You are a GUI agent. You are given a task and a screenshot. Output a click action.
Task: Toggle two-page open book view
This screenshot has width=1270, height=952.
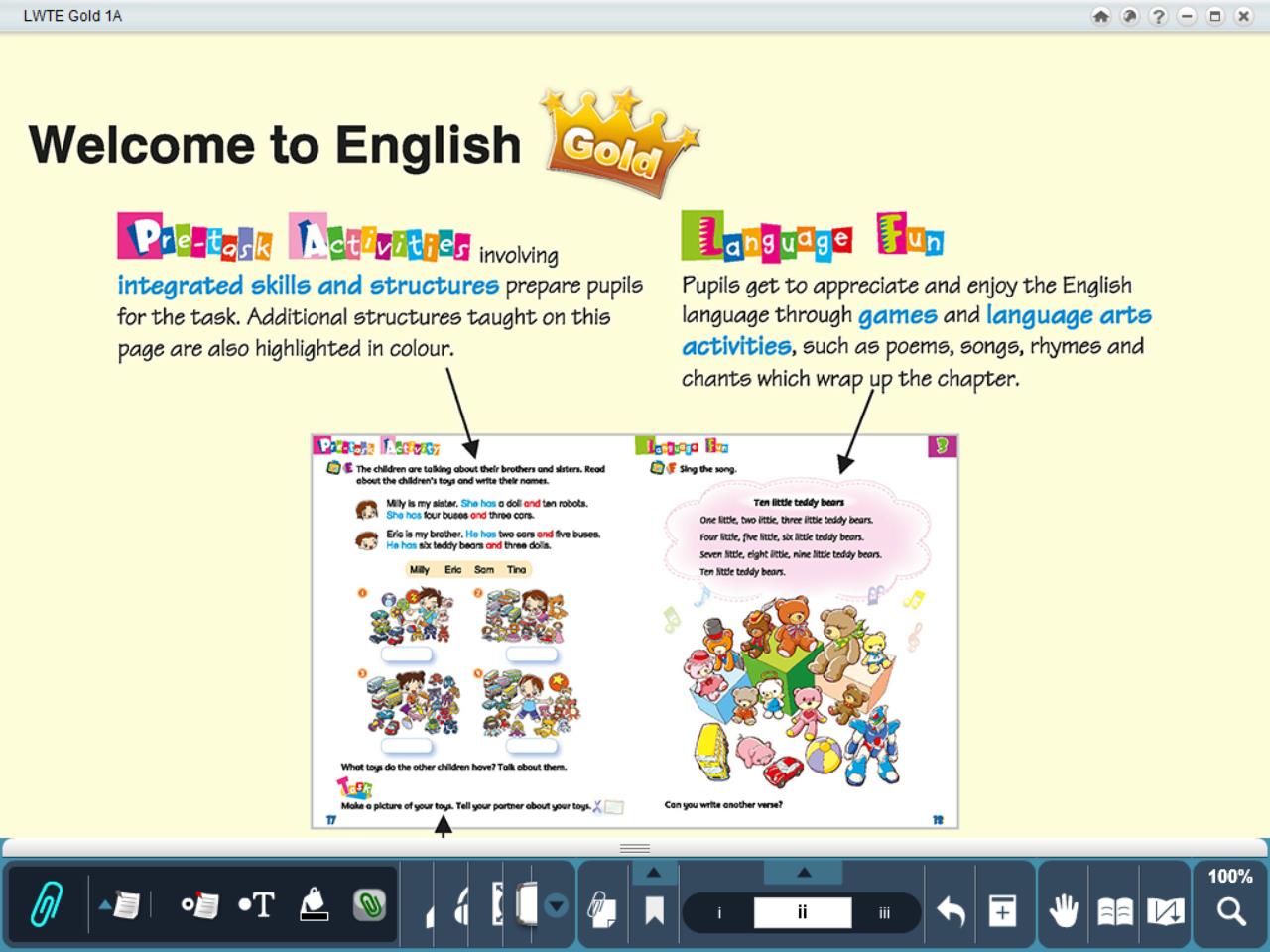[1114, 910]
